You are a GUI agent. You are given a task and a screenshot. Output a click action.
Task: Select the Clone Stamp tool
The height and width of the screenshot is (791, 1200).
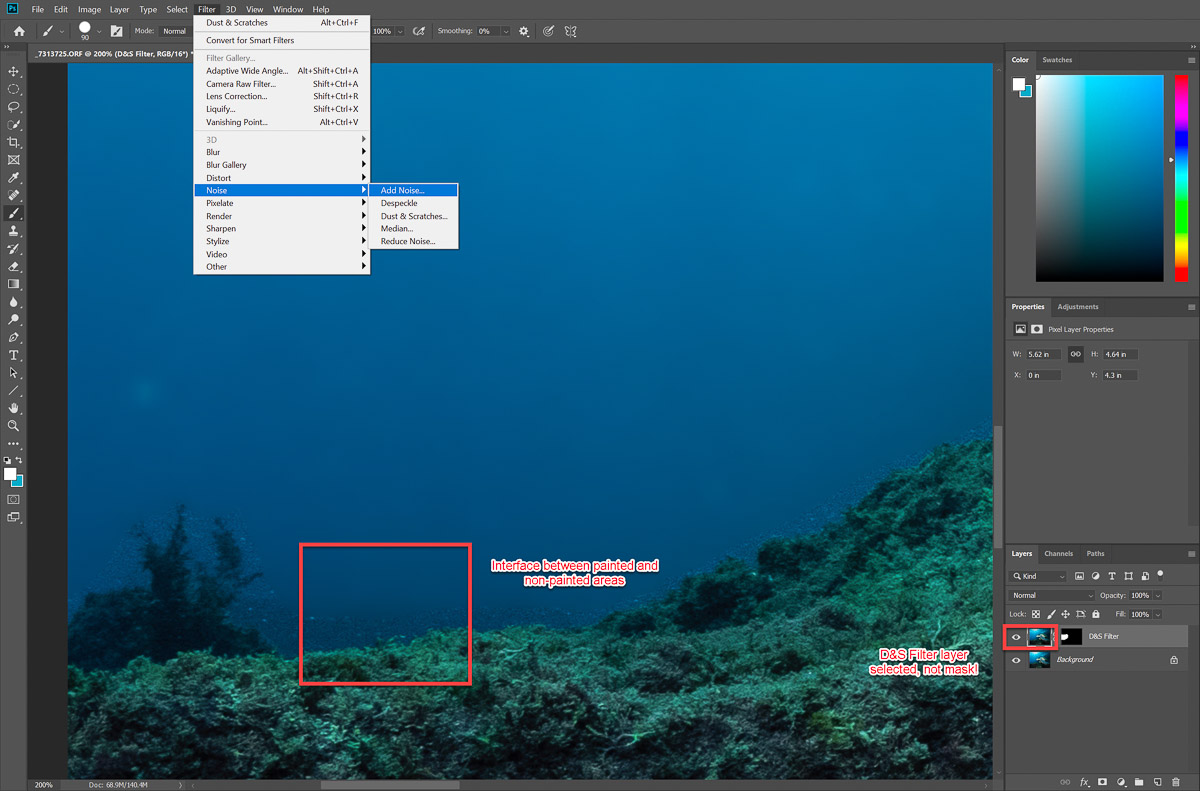(x=14, y=231)
